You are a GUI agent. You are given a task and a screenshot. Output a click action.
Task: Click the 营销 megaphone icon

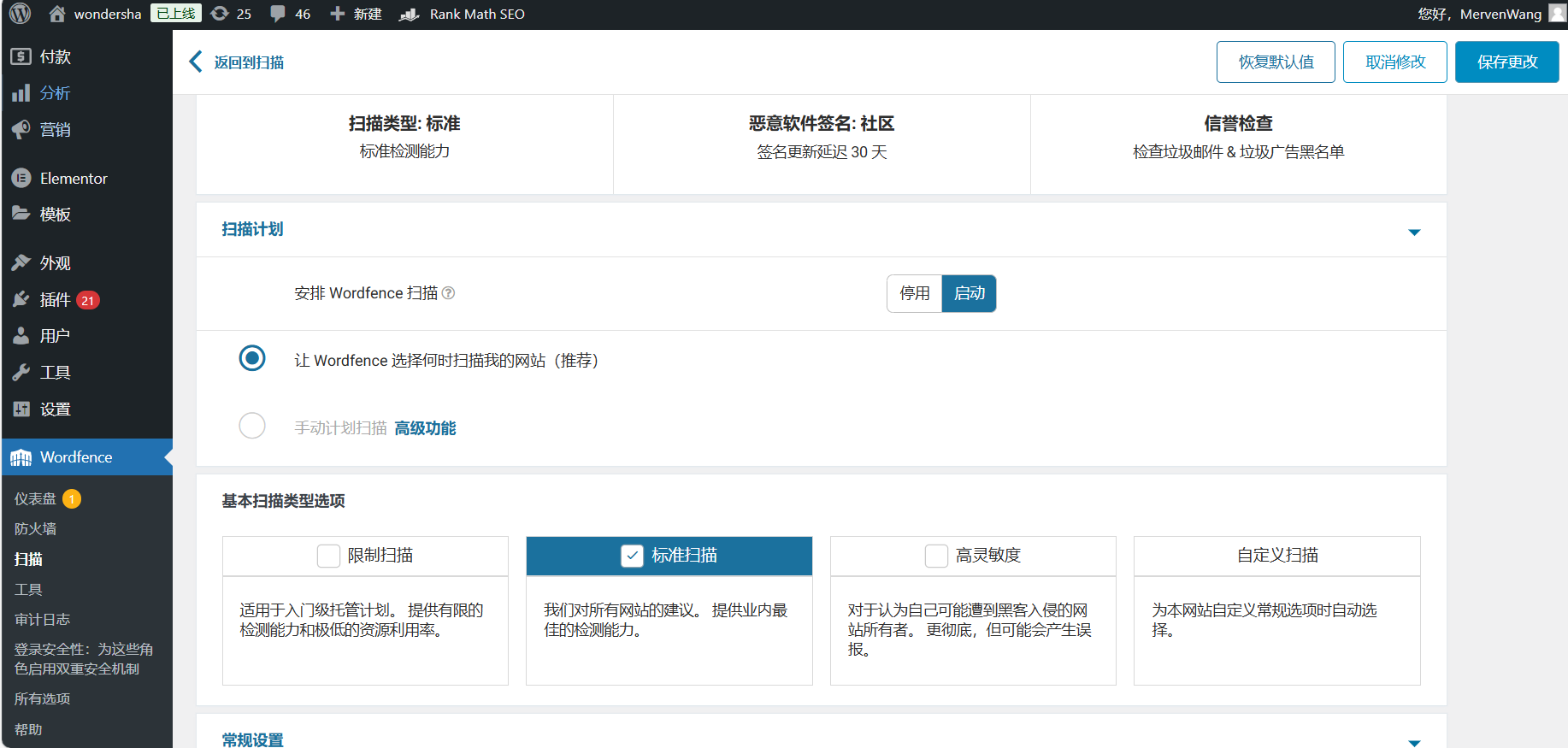[x=21, y=129]
